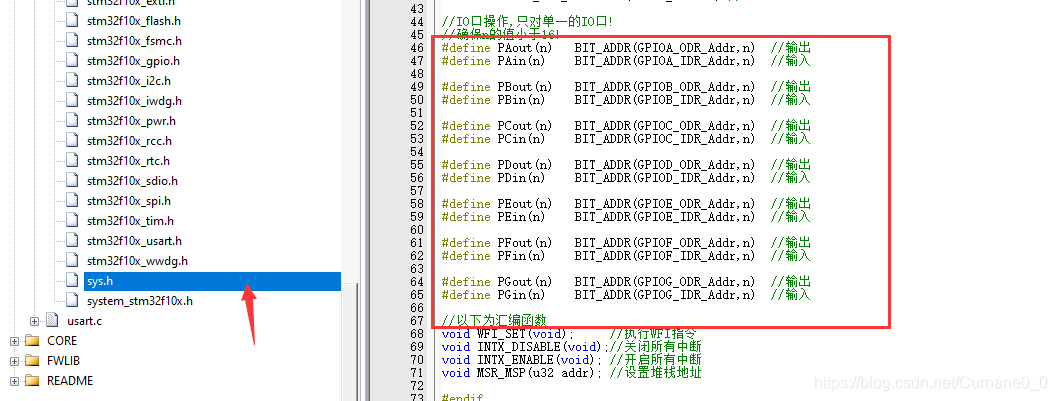Click file icon of usart.c
Screen dimensions: 1057x401
53,320
